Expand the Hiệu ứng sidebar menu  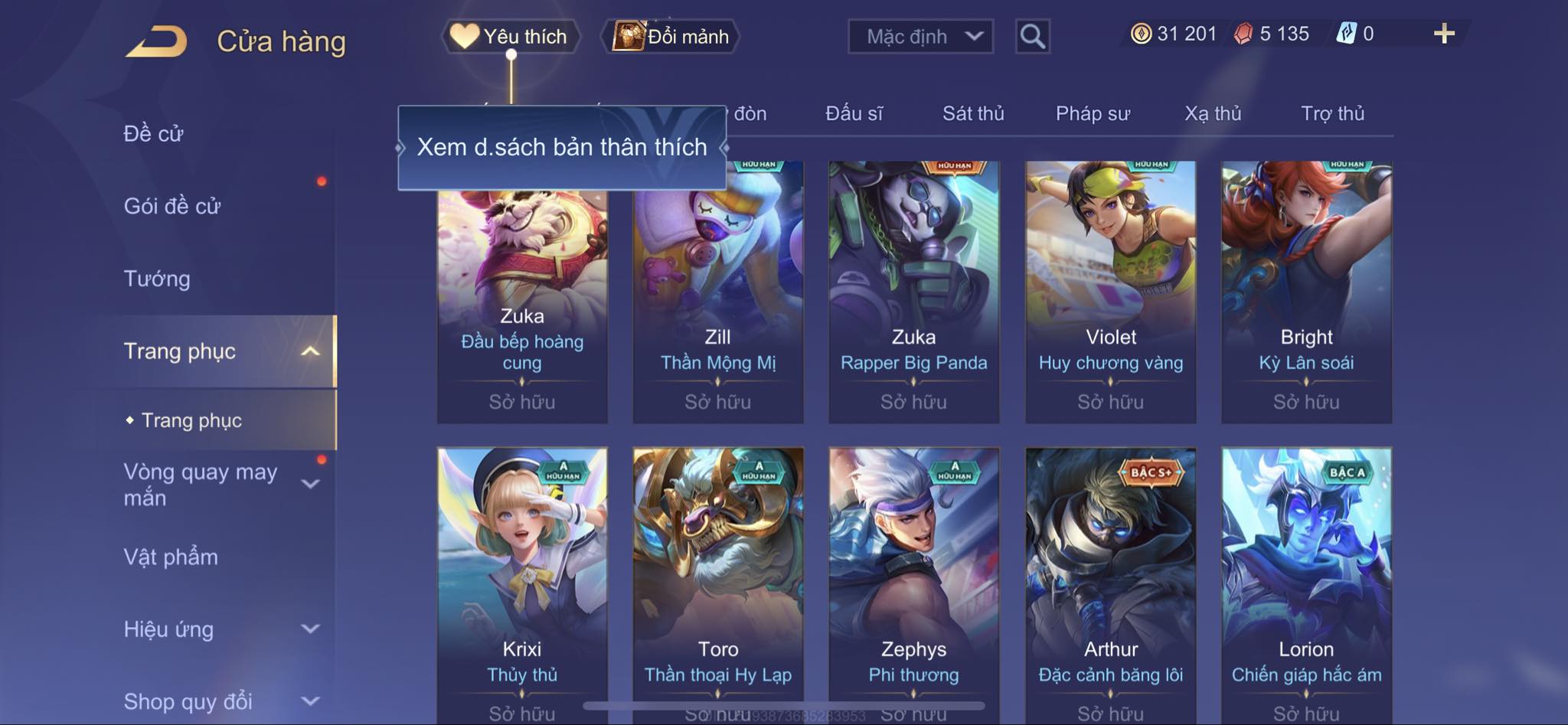[x=310, y=629]
